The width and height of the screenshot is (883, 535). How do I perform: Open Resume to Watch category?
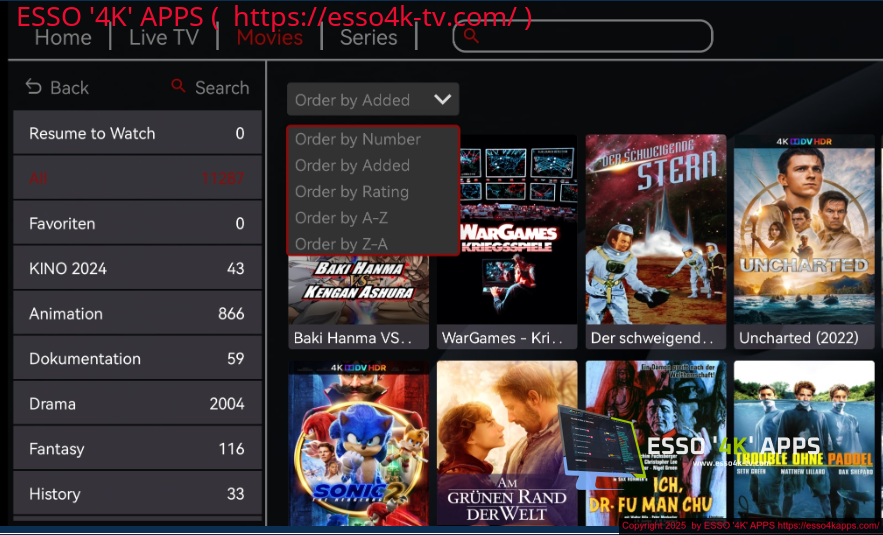(x=137, y=133)
